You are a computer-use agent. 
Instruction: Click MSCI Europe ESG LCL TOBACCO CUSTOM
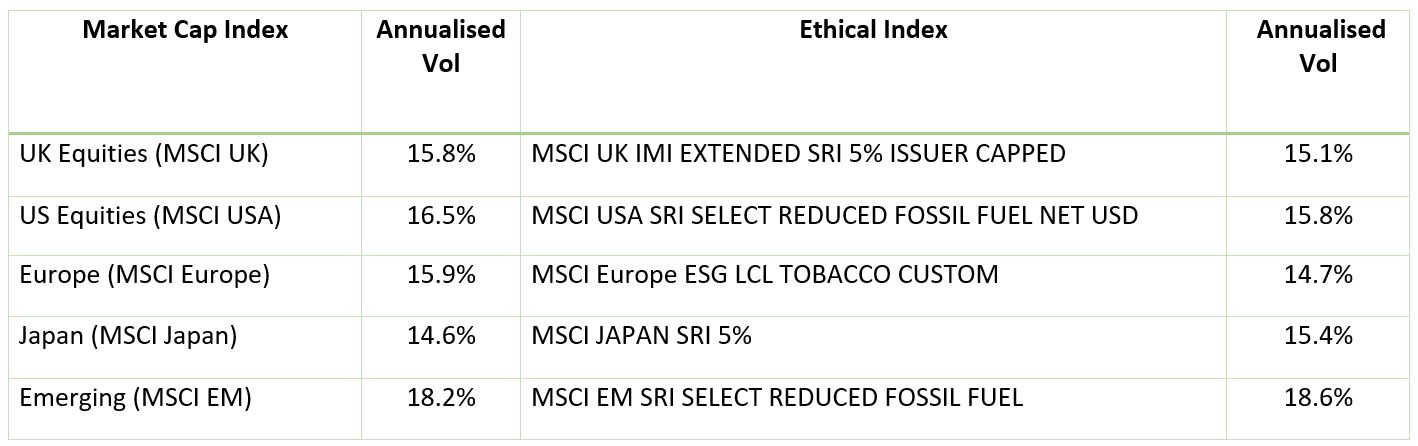click(x=764, y=275)
